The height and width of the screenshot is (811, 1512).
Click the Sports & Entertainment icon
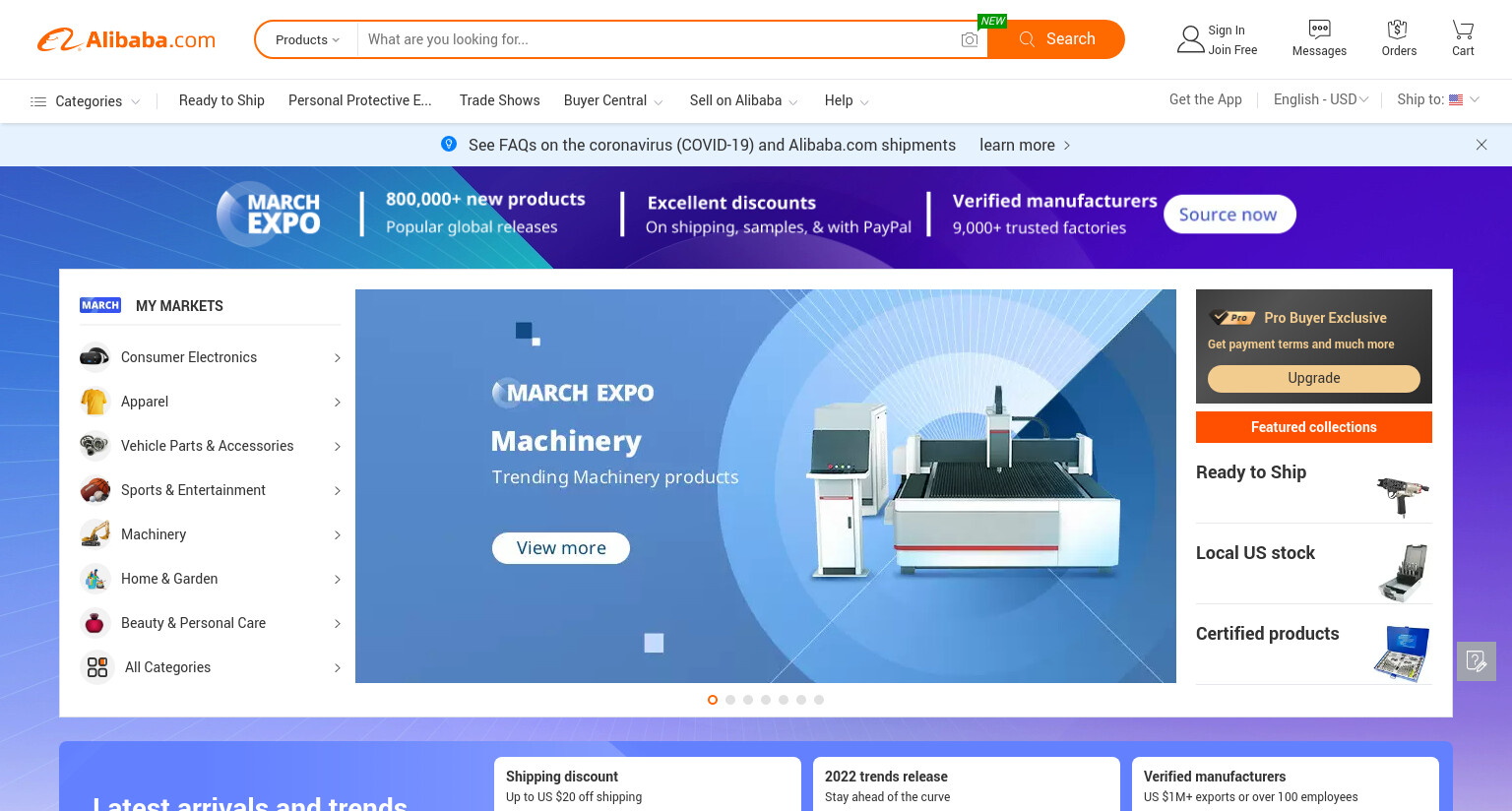pos(95,490)
